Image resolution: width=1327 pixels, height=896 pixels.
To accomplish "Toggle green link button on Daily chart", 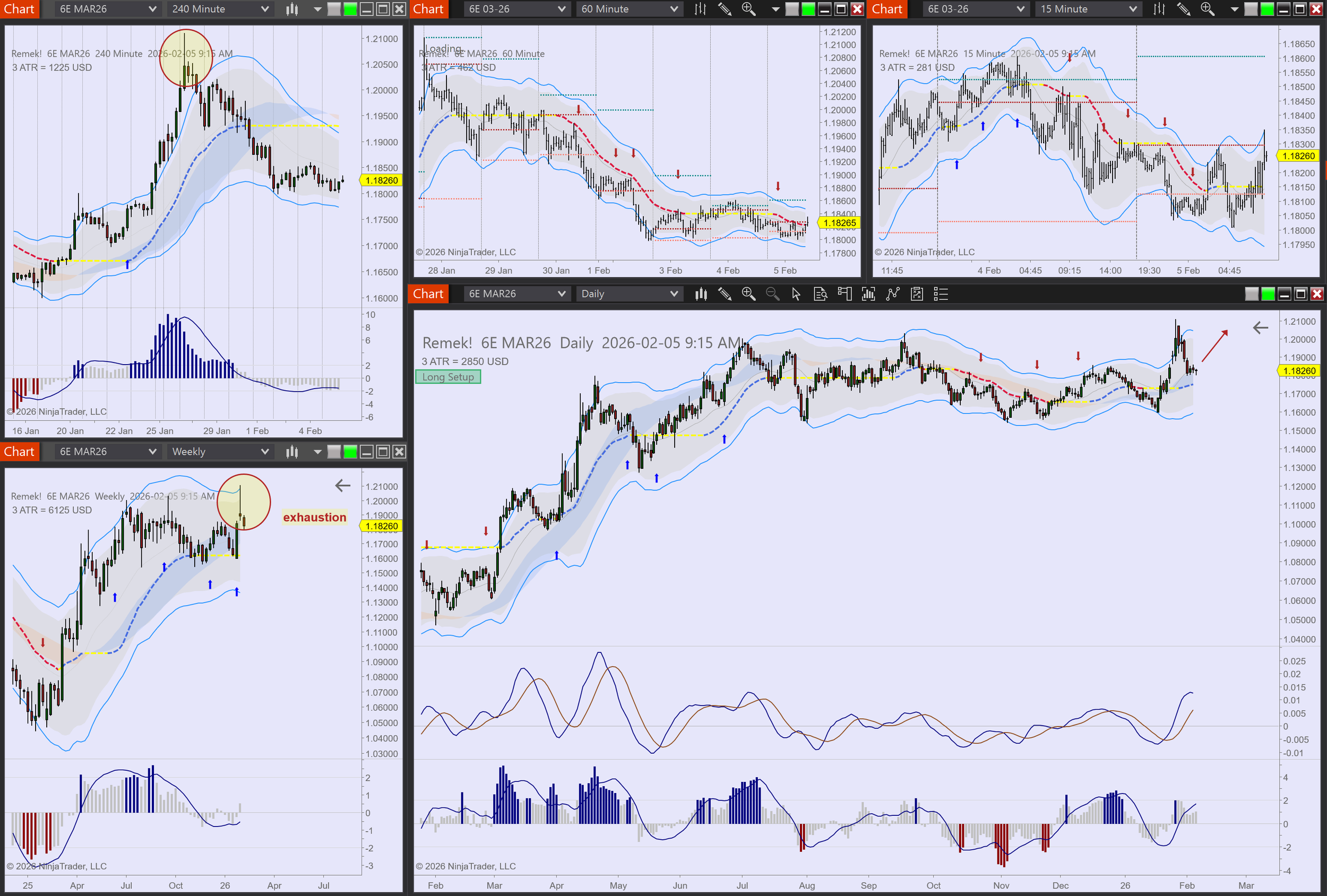I will coord(1268,294).
